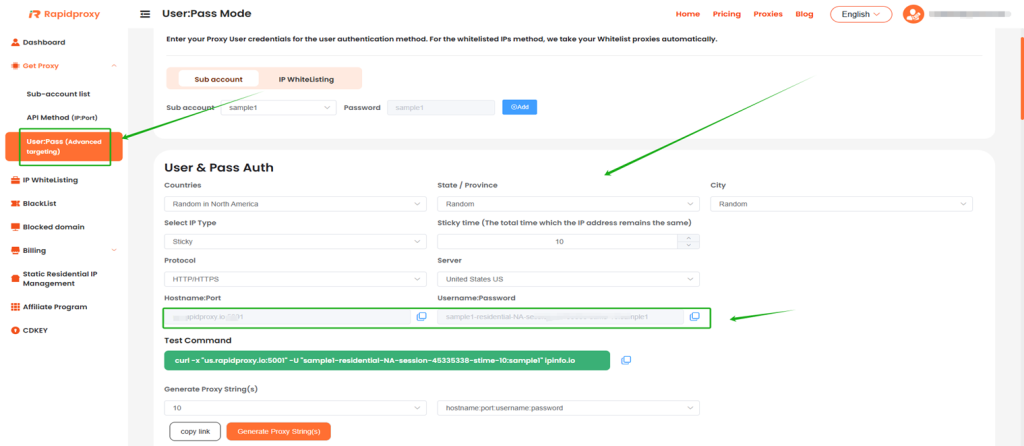Open the Pricing link in the top navigation

pos(726,14)
